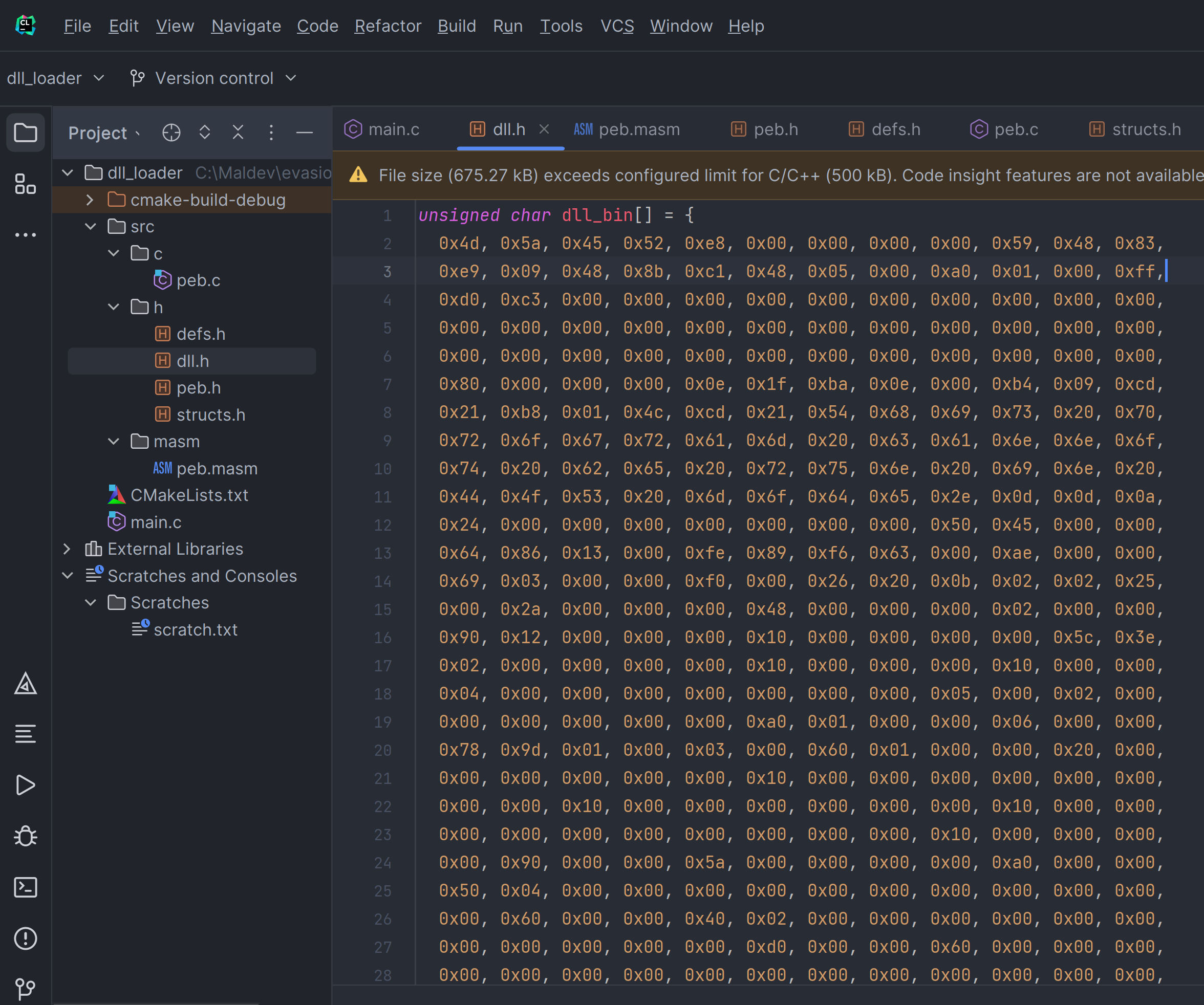Collapse all in Project panel

238,133
